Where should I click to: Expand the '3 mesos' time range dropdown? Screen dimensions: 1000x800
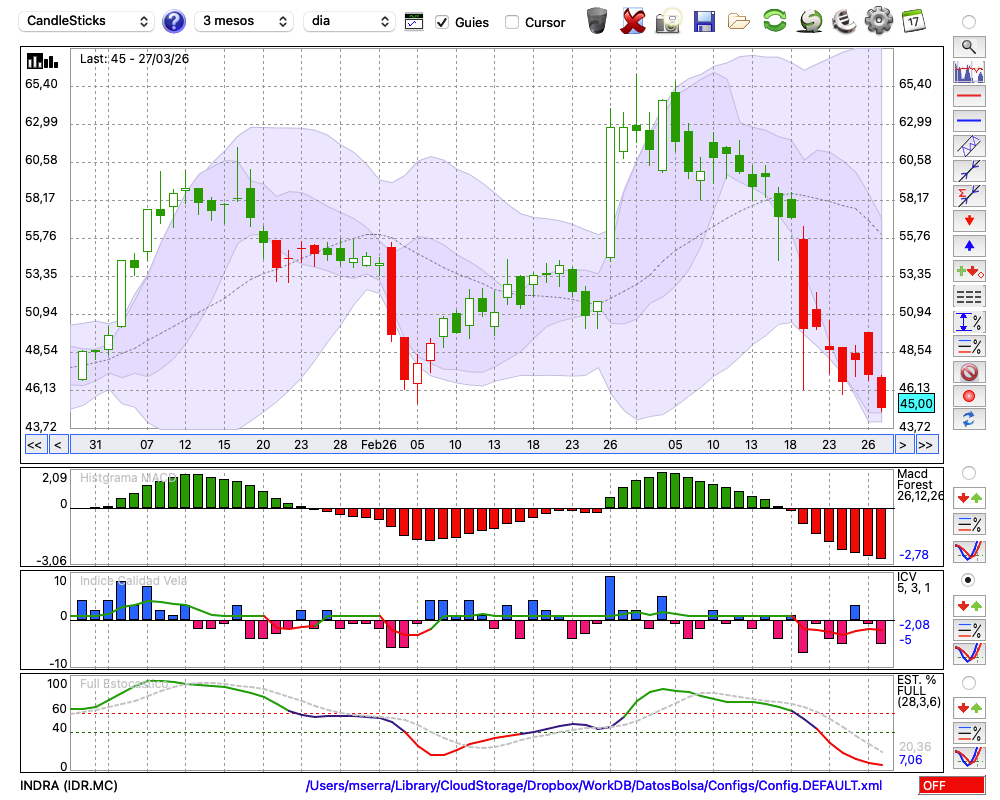click(x=244, y=21)
